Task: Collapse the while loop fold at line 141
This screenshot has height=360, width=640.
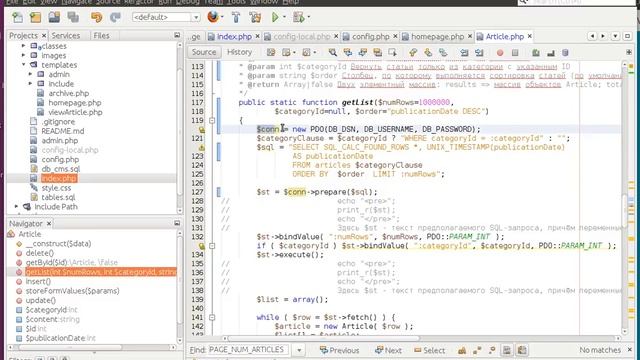Action: pos(211,317)
